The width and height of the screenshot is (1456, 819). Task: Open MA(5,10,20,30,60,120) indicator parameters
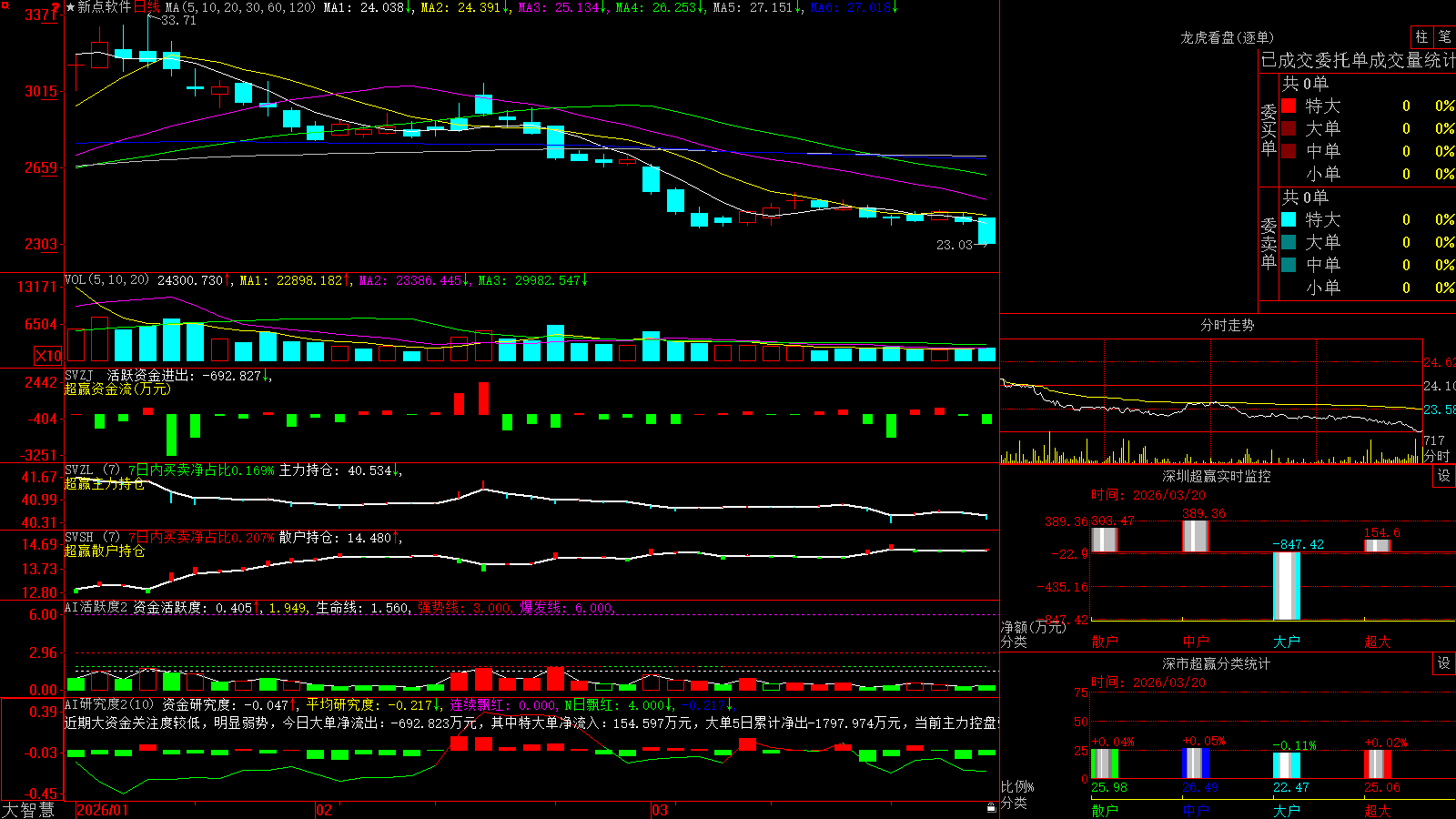tap(240, 7)
